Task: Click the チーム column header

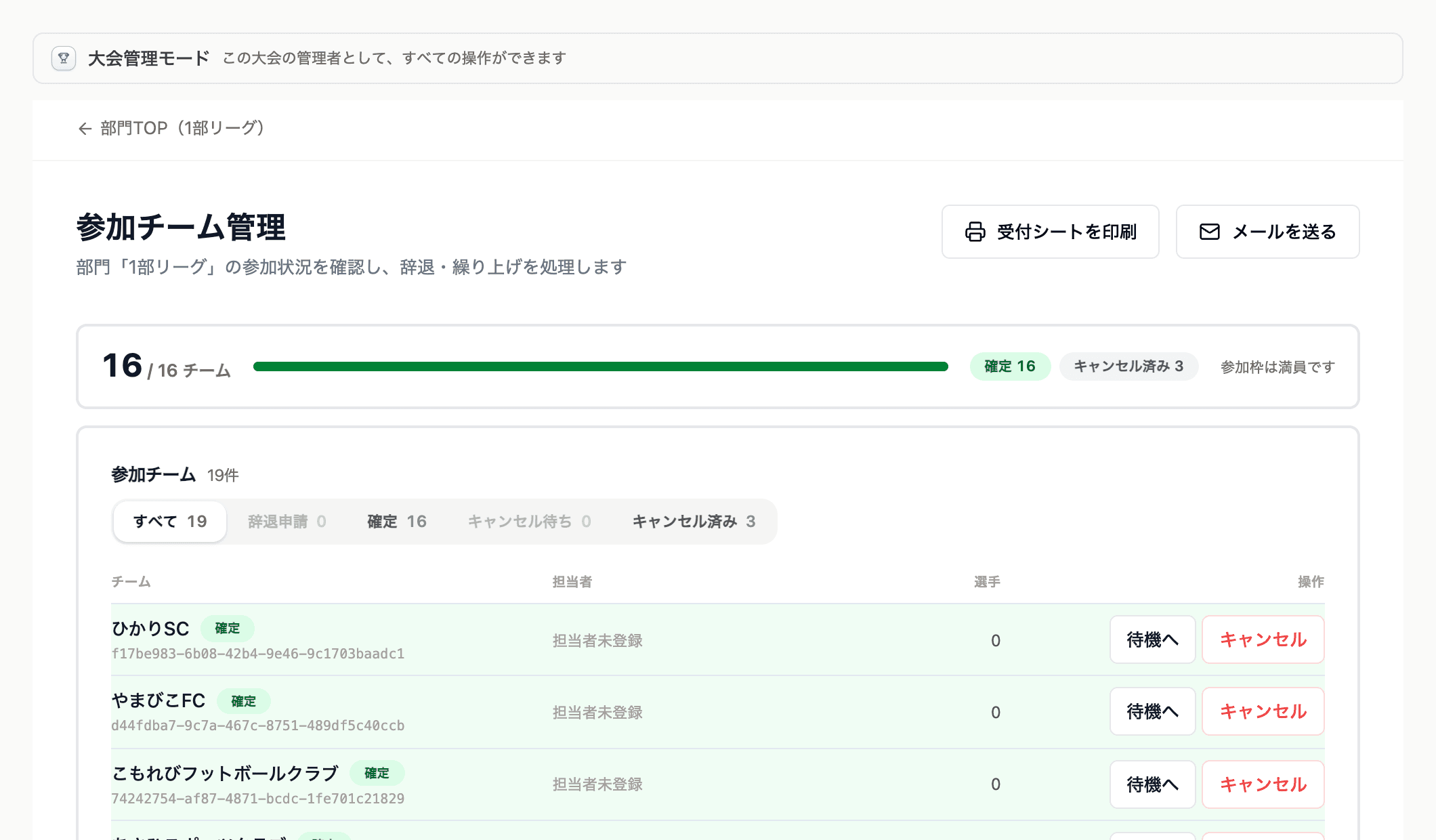Action: point(131,582)
